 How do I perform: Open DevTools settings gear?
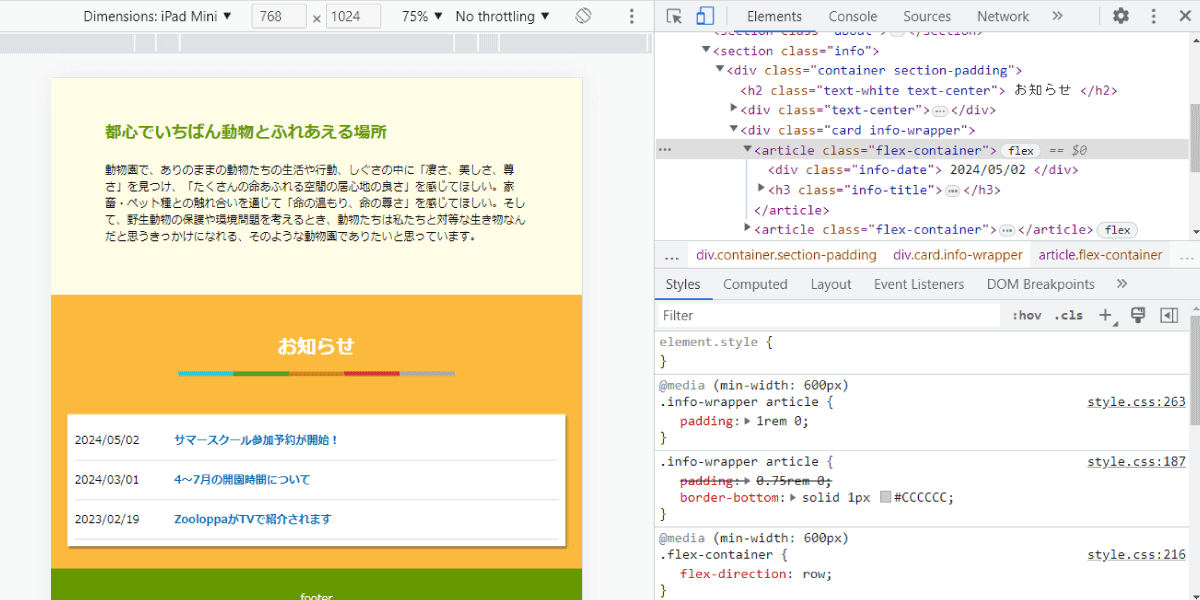pos(1121,16)
